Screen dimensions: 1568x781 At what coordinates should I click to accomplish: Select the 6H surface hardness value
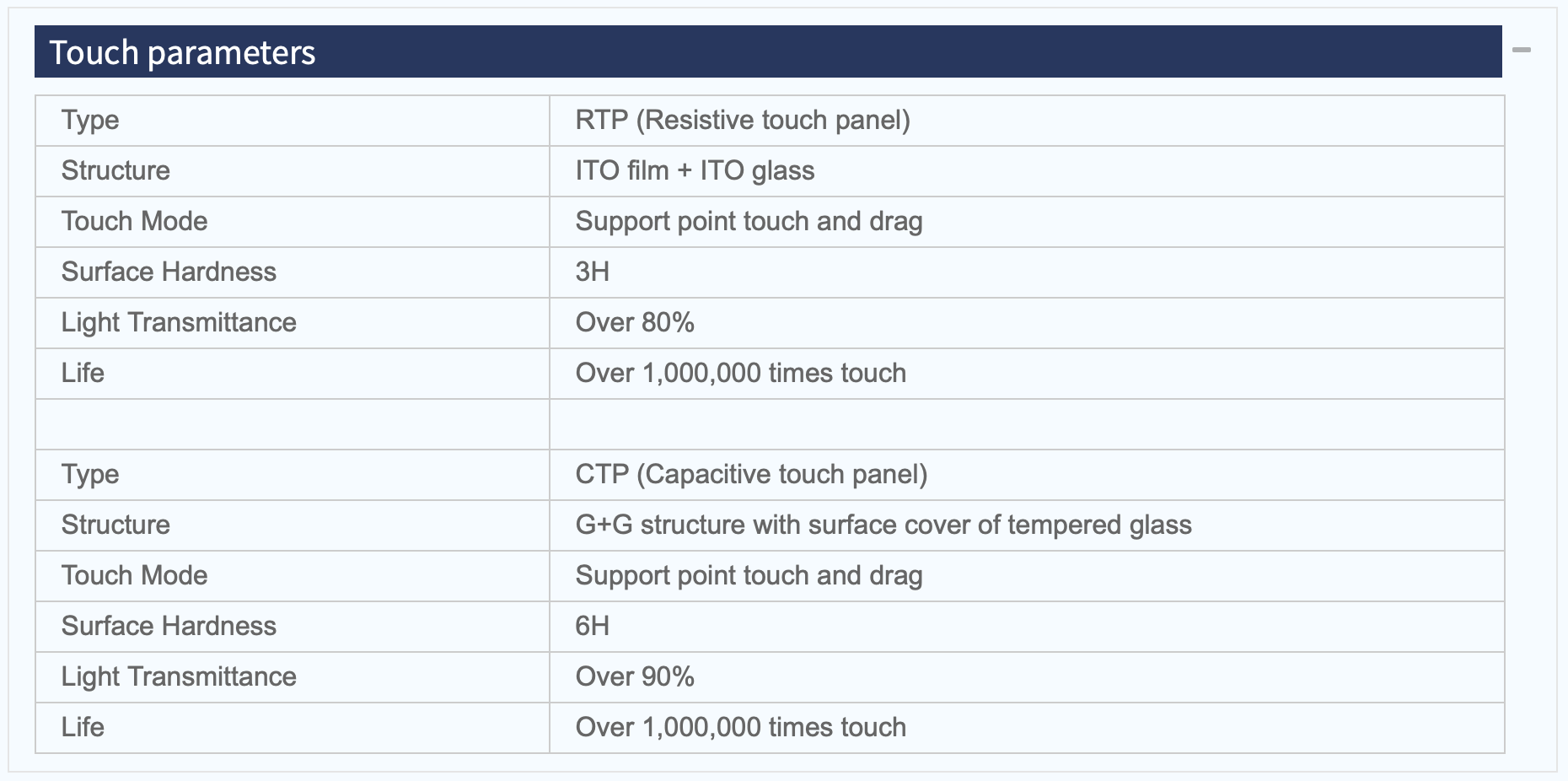(x=592, y=626)
